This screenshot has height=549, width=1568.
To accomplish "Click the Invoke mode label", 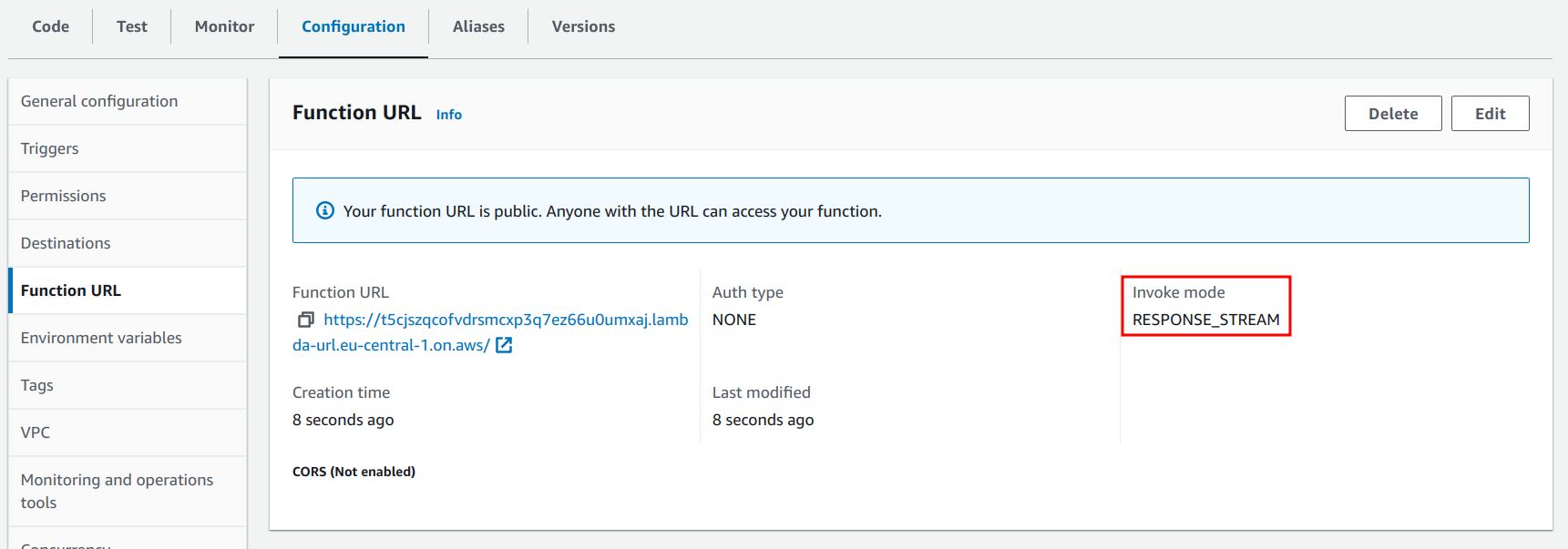I will point(1179,292).
